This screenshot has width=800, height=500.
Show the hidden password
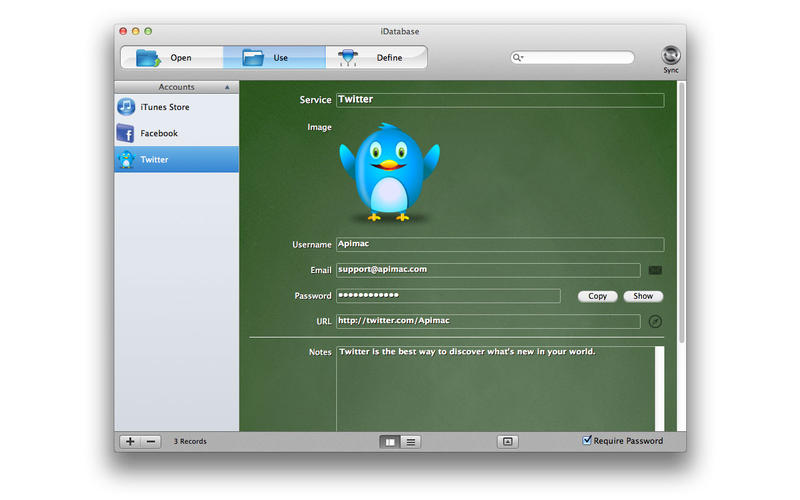643,296
